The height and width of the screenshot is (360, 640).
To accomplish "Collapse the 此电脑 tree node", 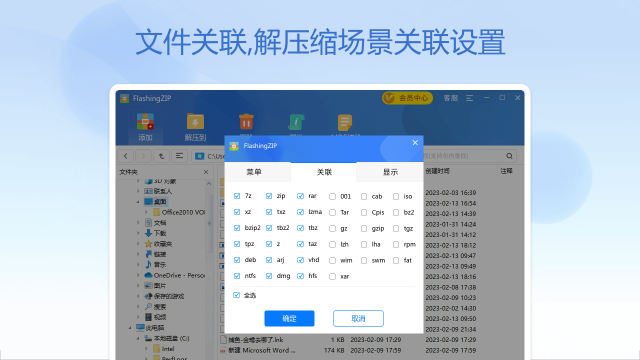I will [x=130, y=328].
